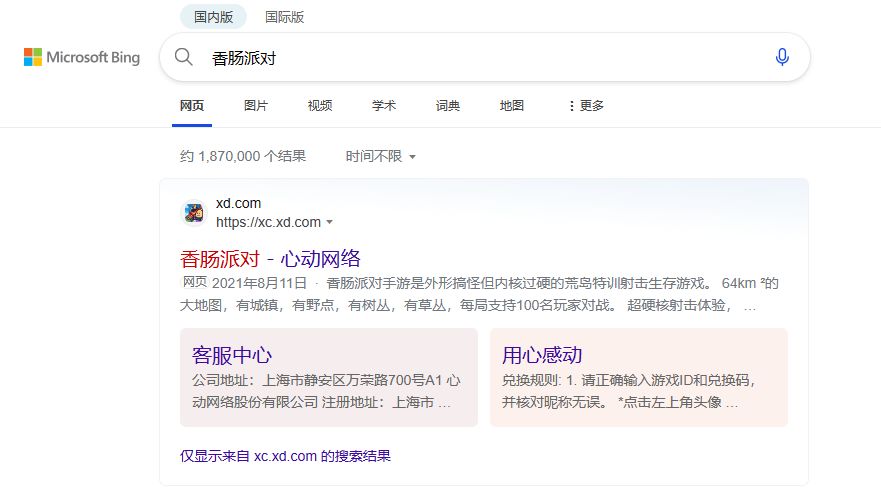Open the 用心感动 sitelink
Viewport: 881px width, 491px height.
point(542,355)
